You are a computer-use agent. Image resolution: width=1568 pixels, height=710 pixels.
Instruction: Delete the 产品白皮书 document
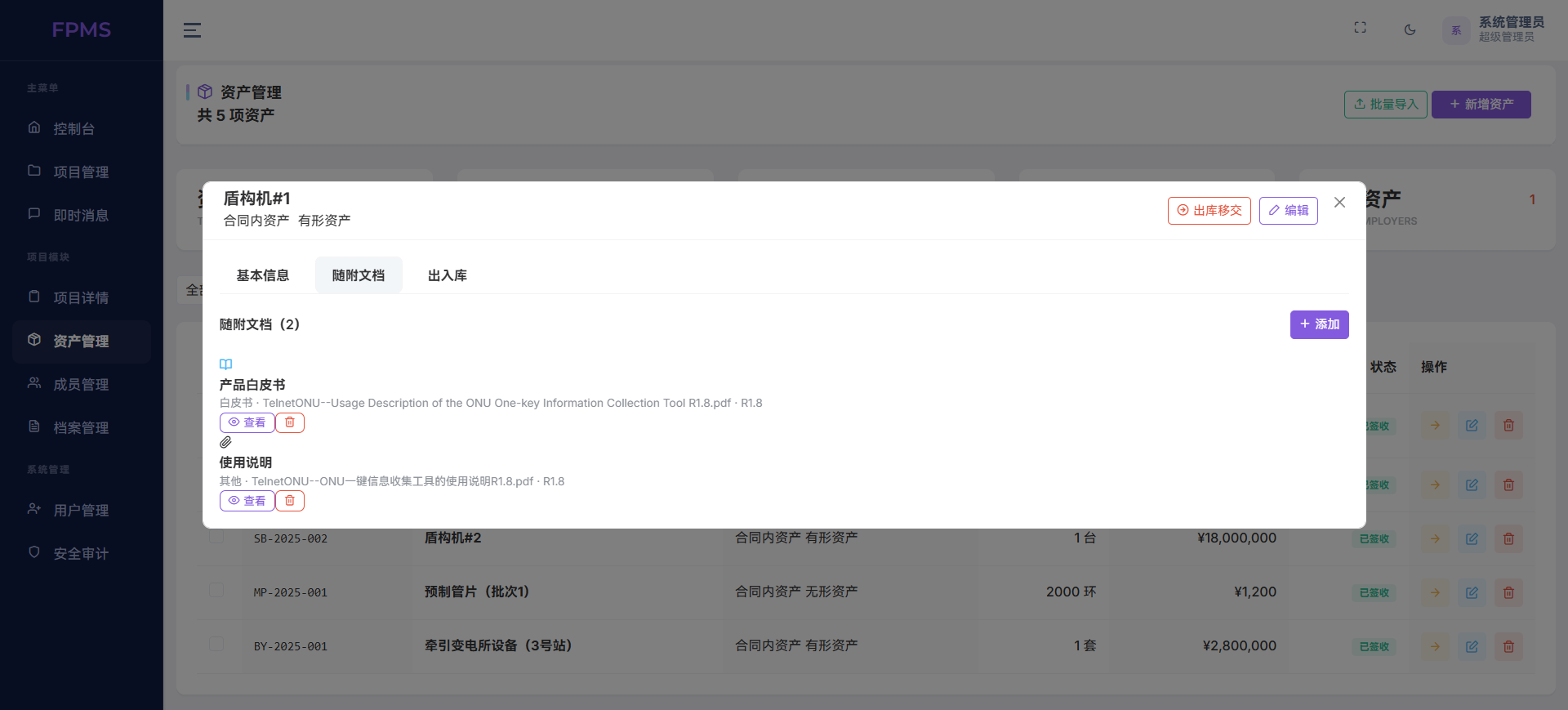(290, 422)
